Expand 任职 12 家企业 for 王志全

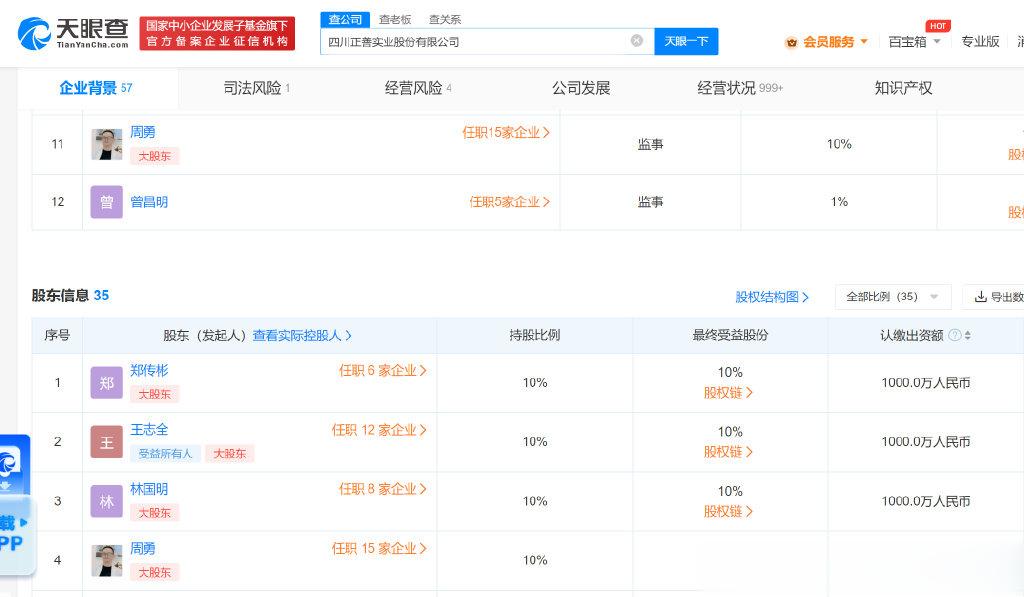(x=379, y=430)
